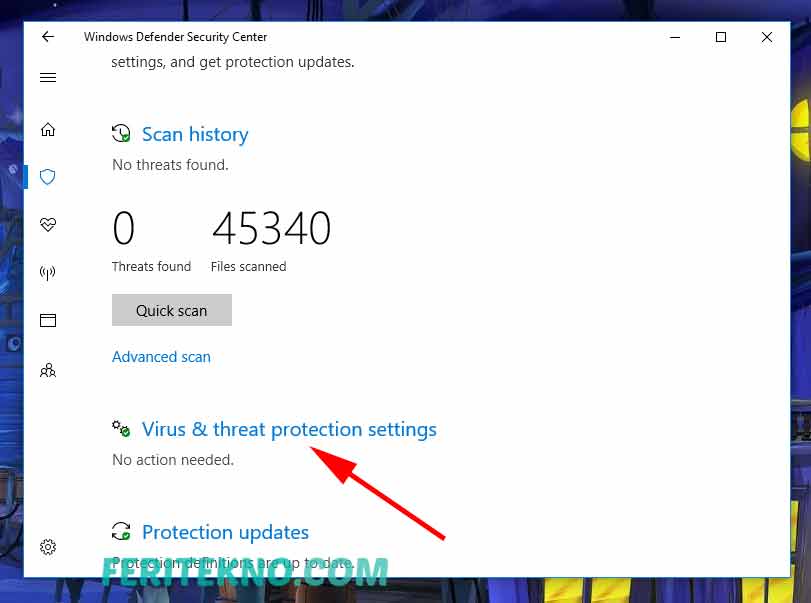Open Firewall & network protection antenna icon
Viewport: 811px width, 603px height.
click(48, 273)
